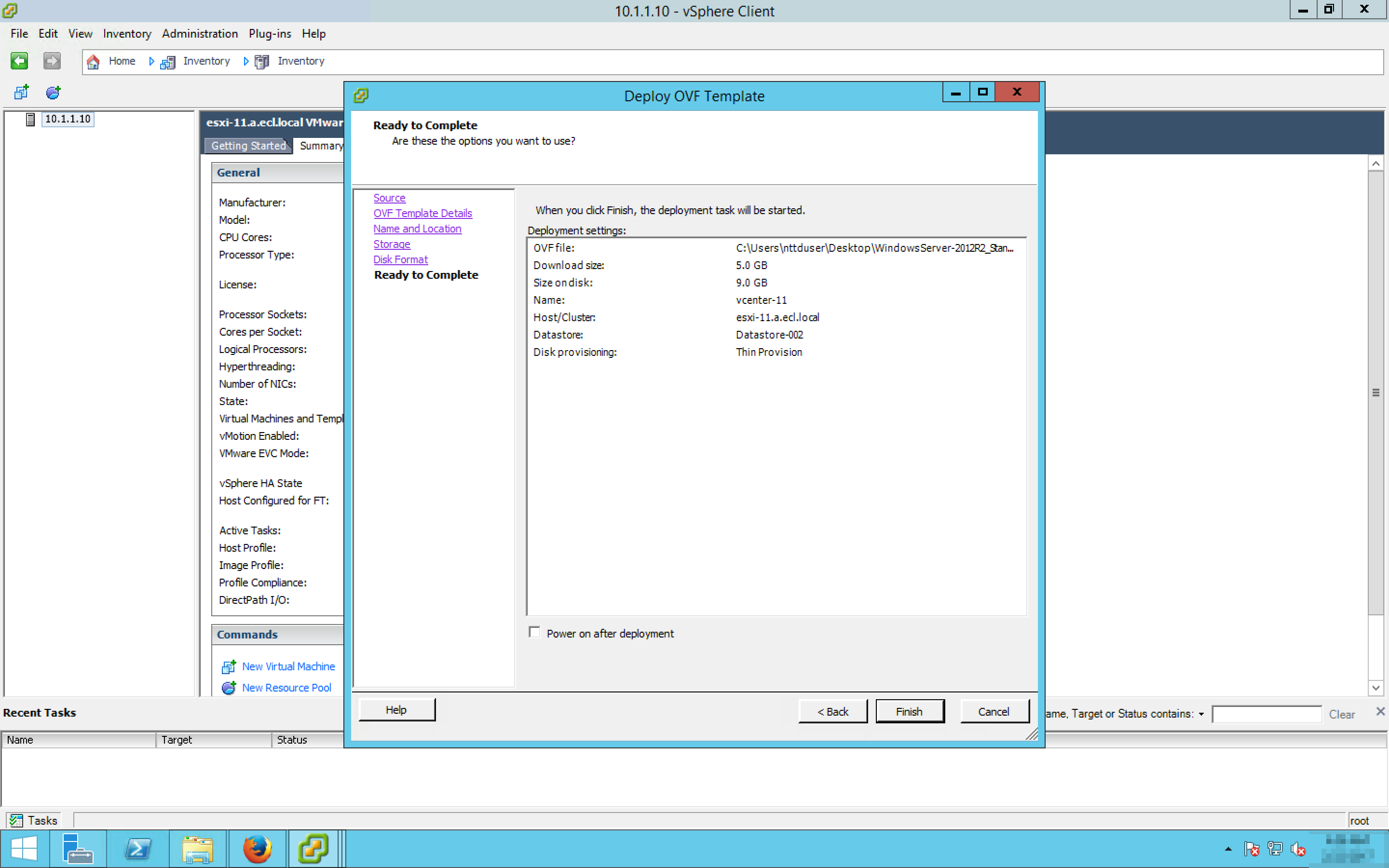Expand the first Inventory breadcrumb arrow
The image size is (1389, 868).
pyautogui.click(x=151, y=61)
